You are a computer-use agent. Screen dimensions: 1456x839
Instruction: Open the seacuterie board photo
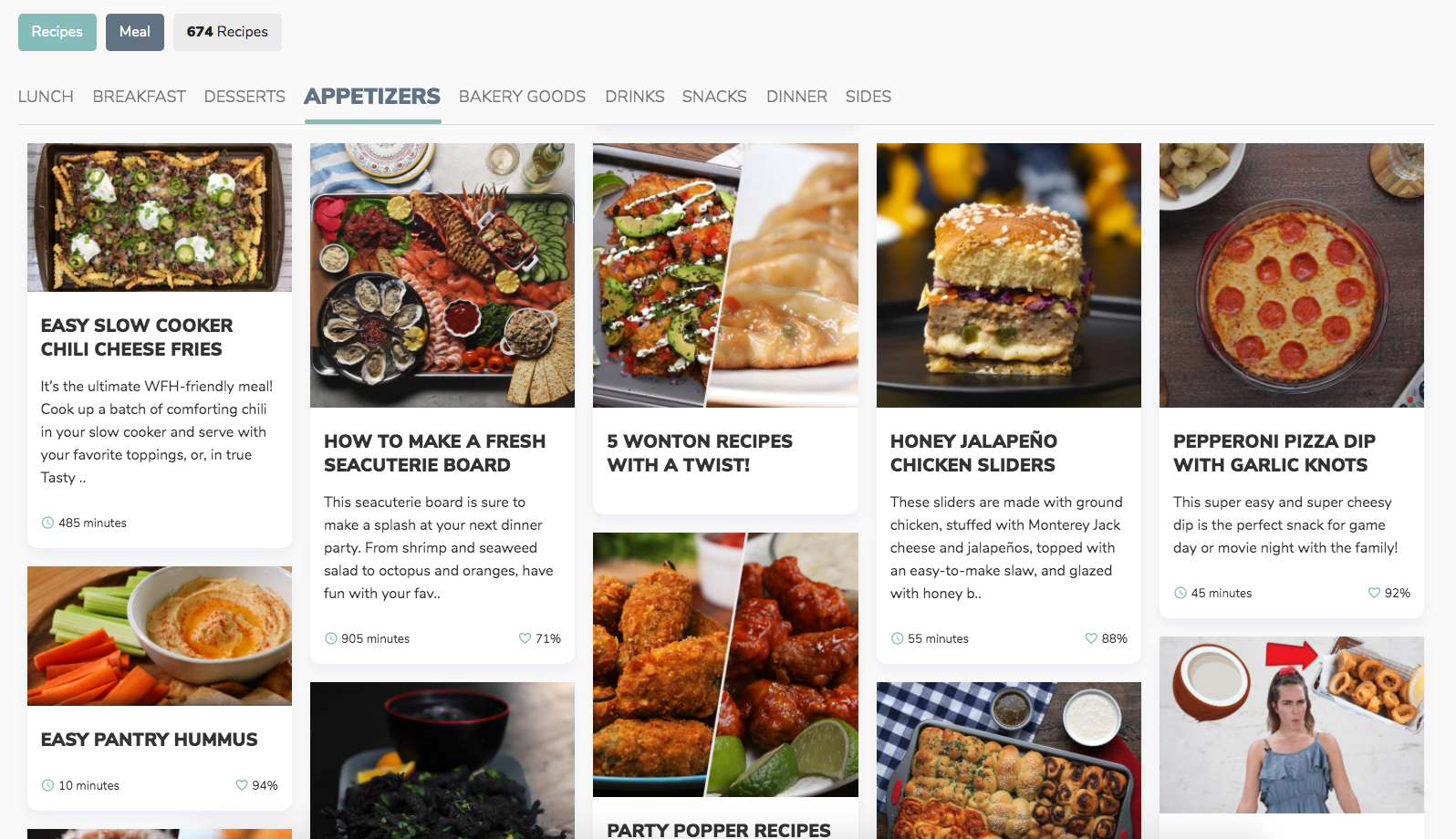(x=442, y=275)
